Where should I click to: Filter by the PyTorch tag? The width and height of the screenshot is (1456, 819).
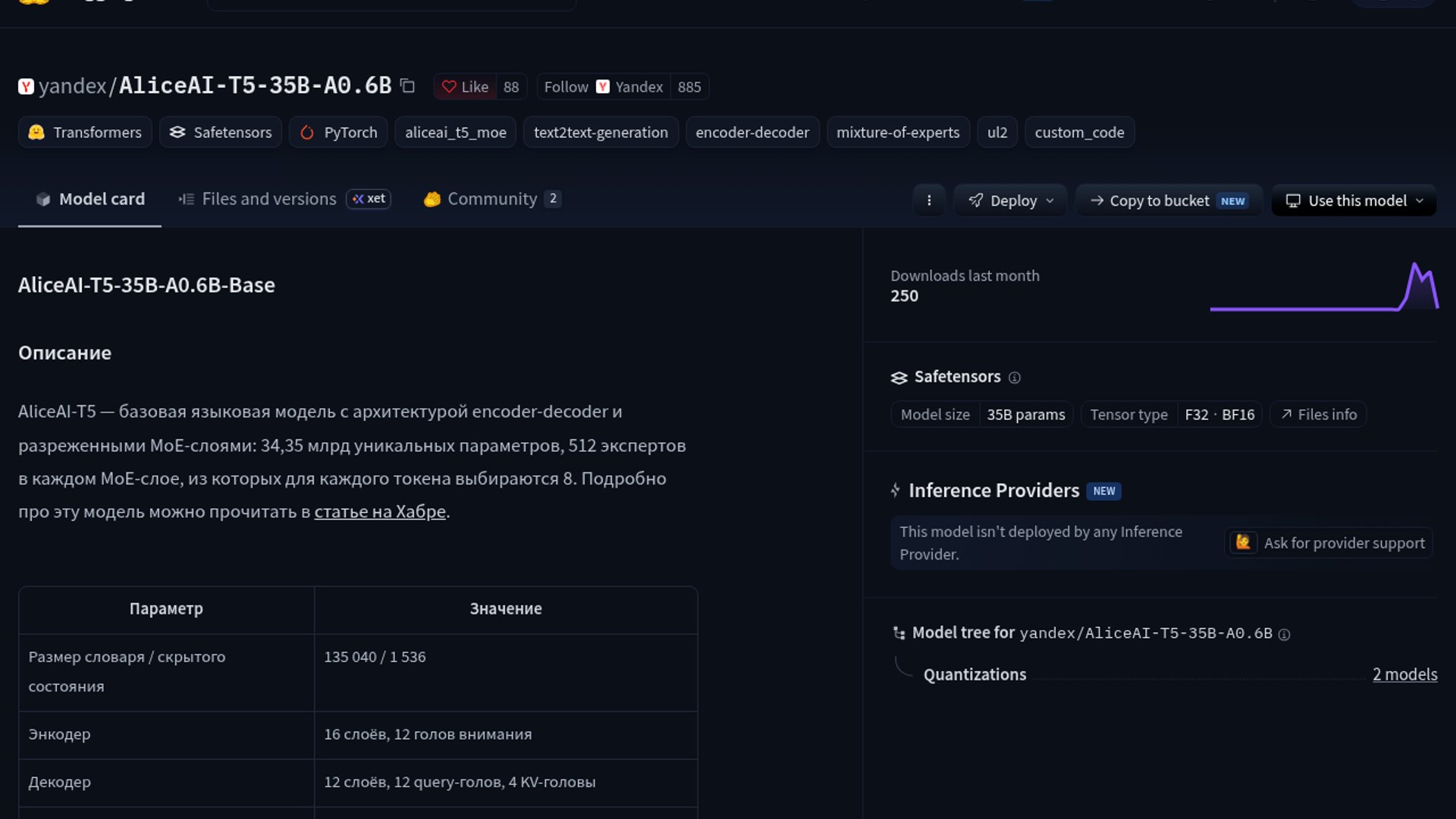[338, 132]
